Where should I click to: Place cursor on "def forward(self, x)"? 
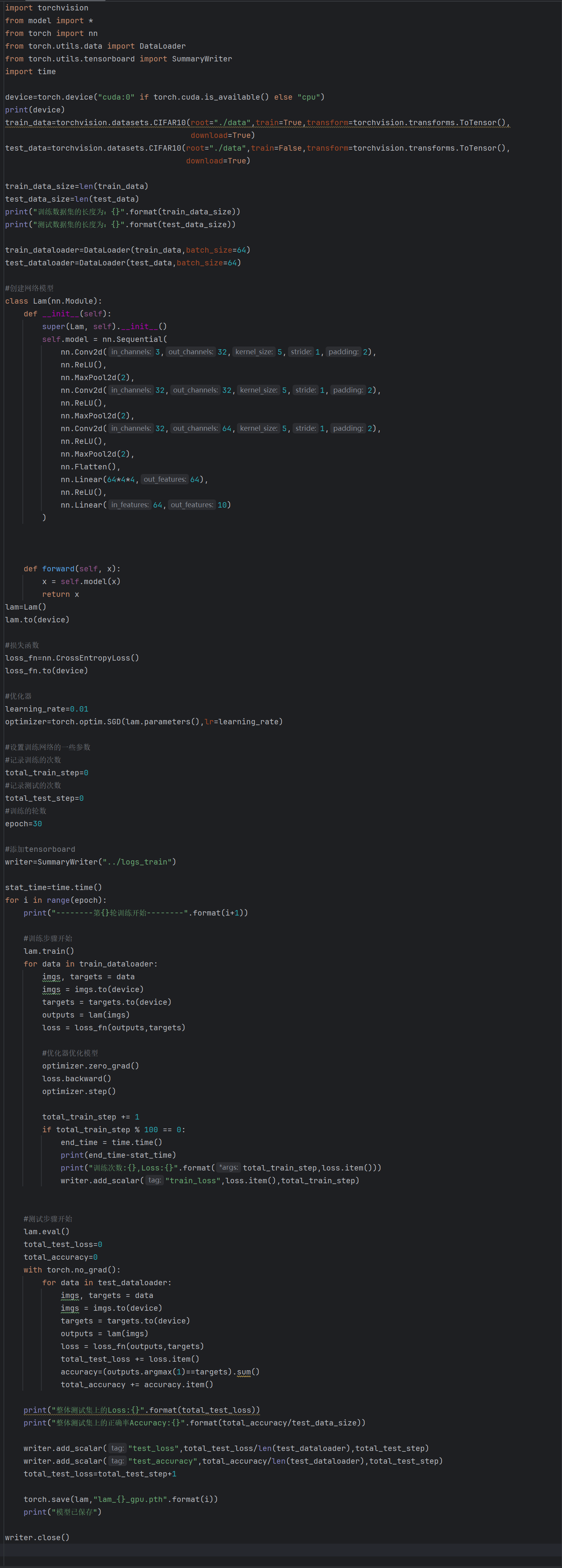(72, 569)
